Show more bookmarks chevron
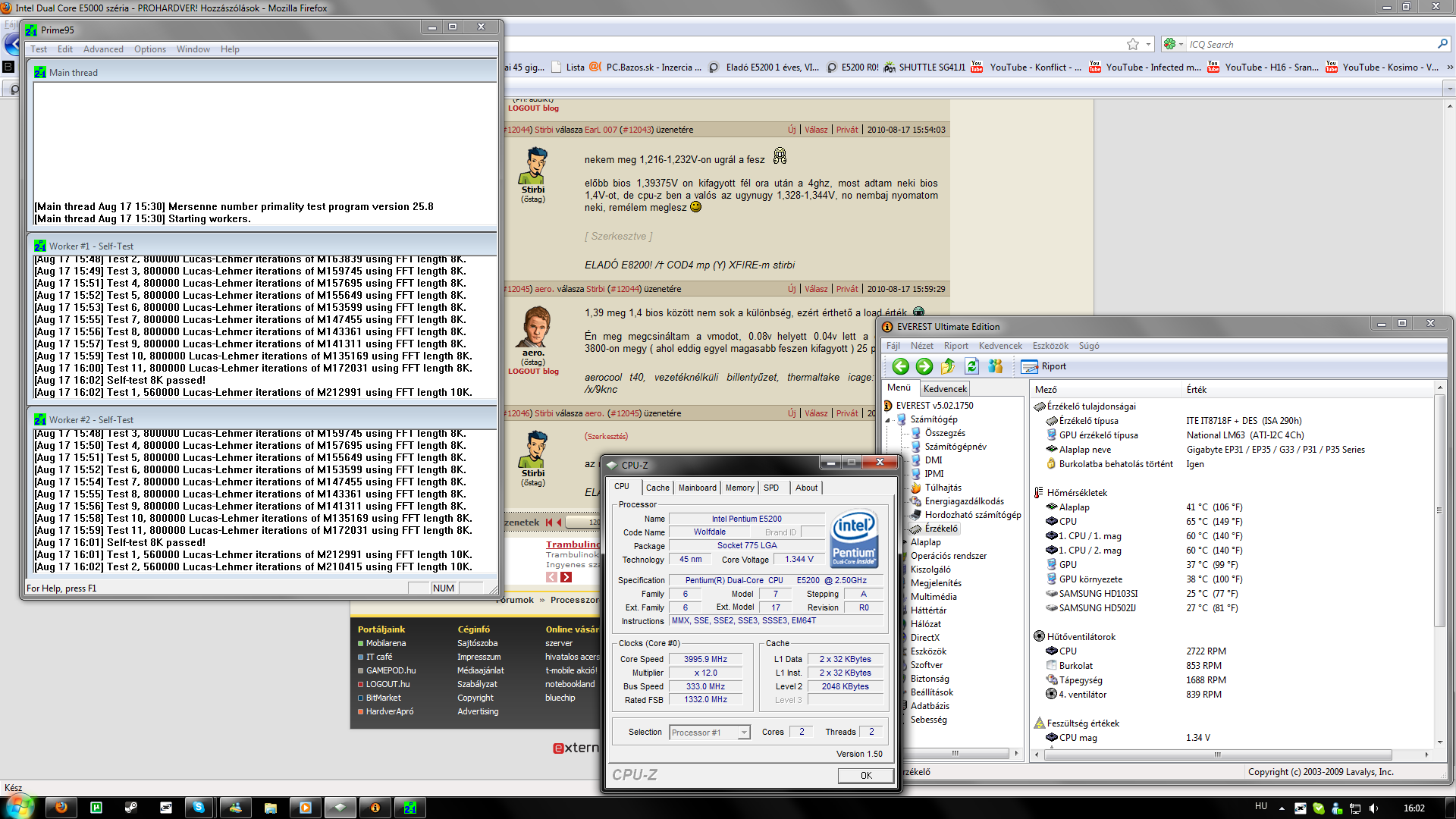1456x819 pixels. click(1450, 67)
